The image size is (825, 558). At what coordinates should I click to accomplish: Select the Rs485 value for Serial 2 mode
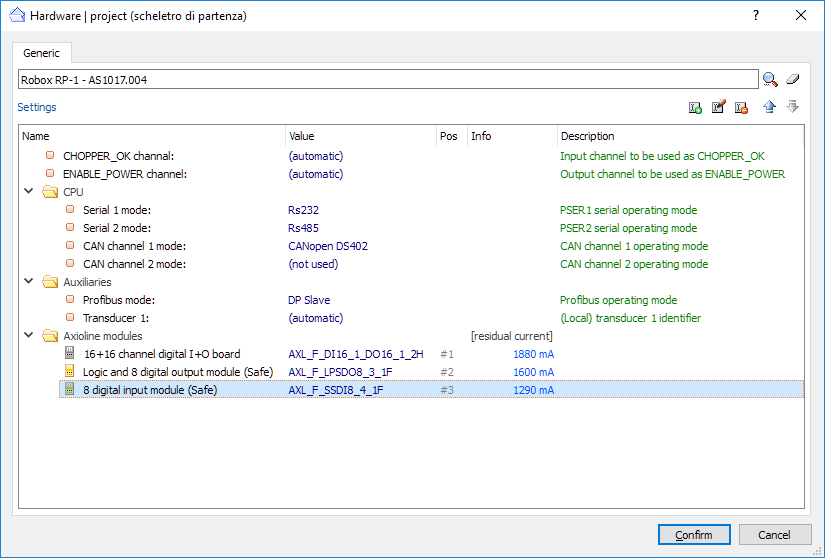click(303, 228)
